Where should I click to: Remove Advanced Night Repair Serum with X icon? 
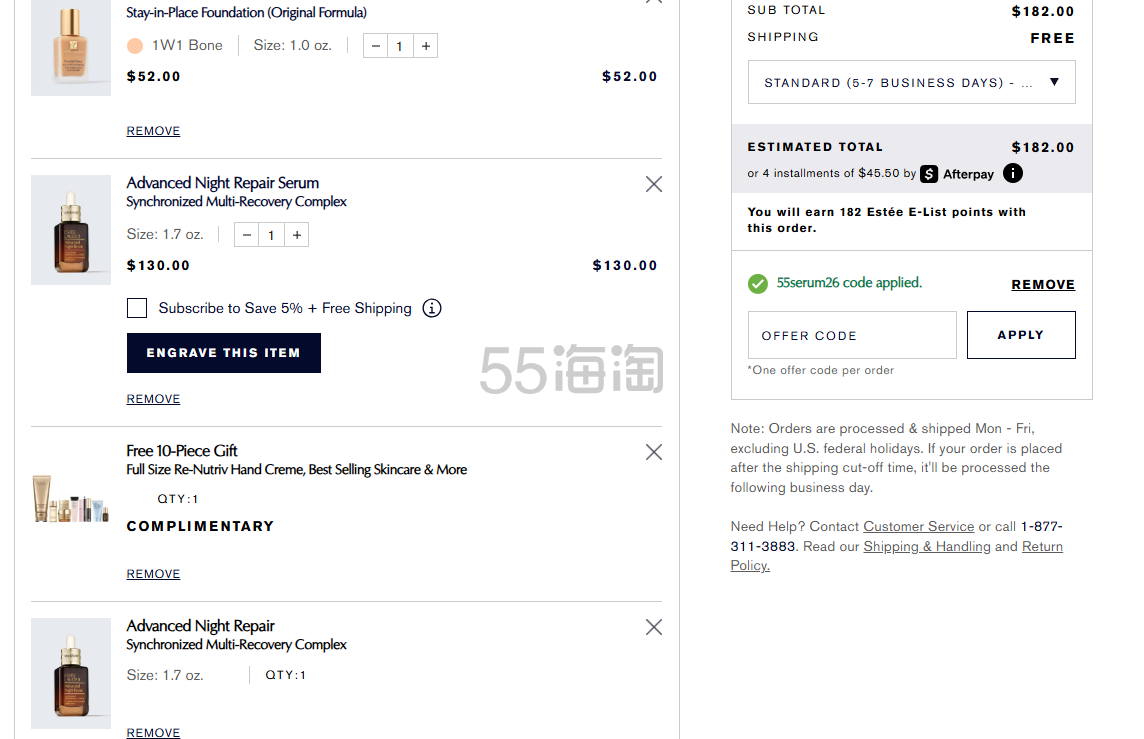[x=654, y=184]
